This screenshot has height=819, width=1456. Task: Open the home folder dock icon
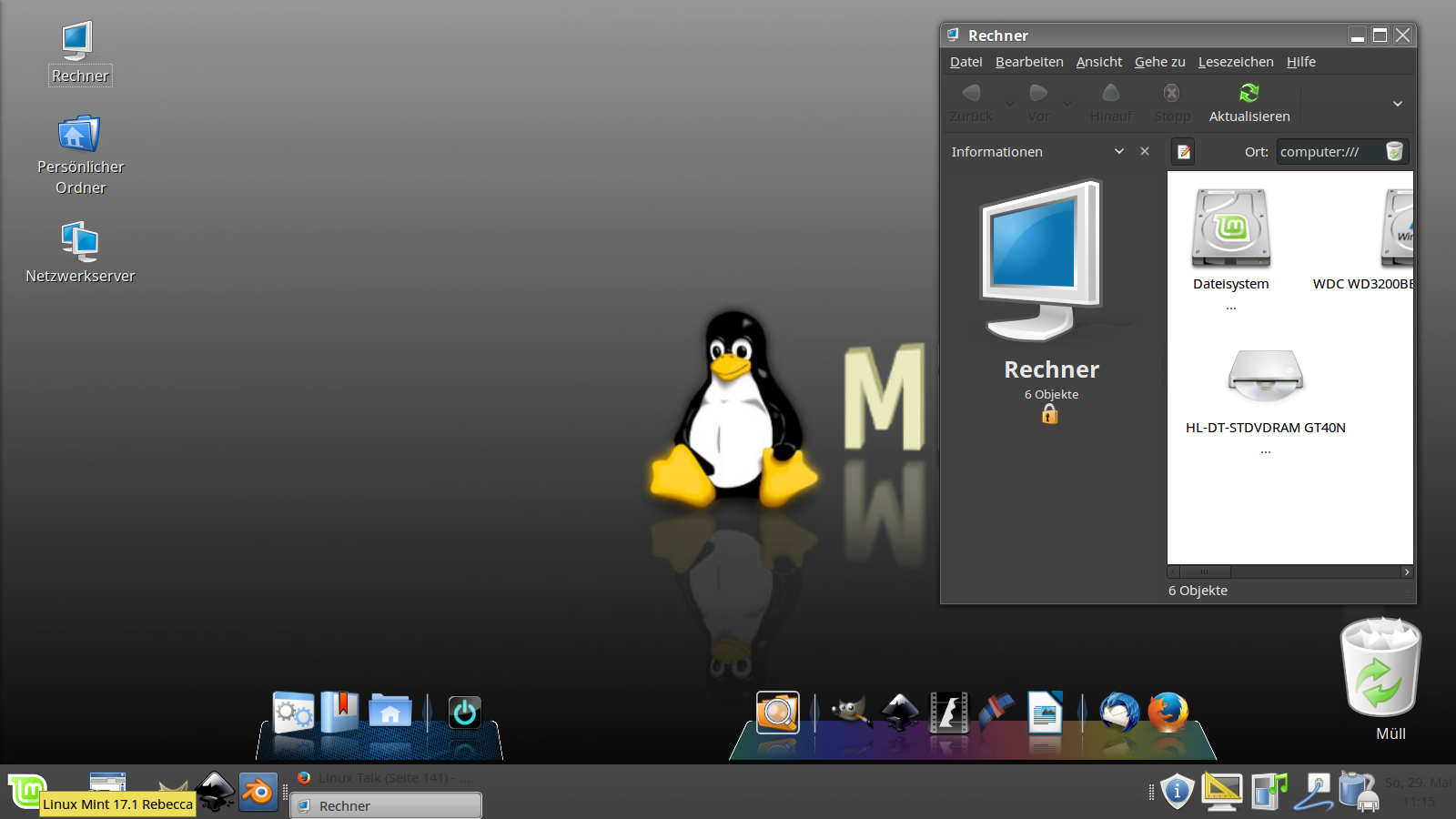tap(390, 712)
